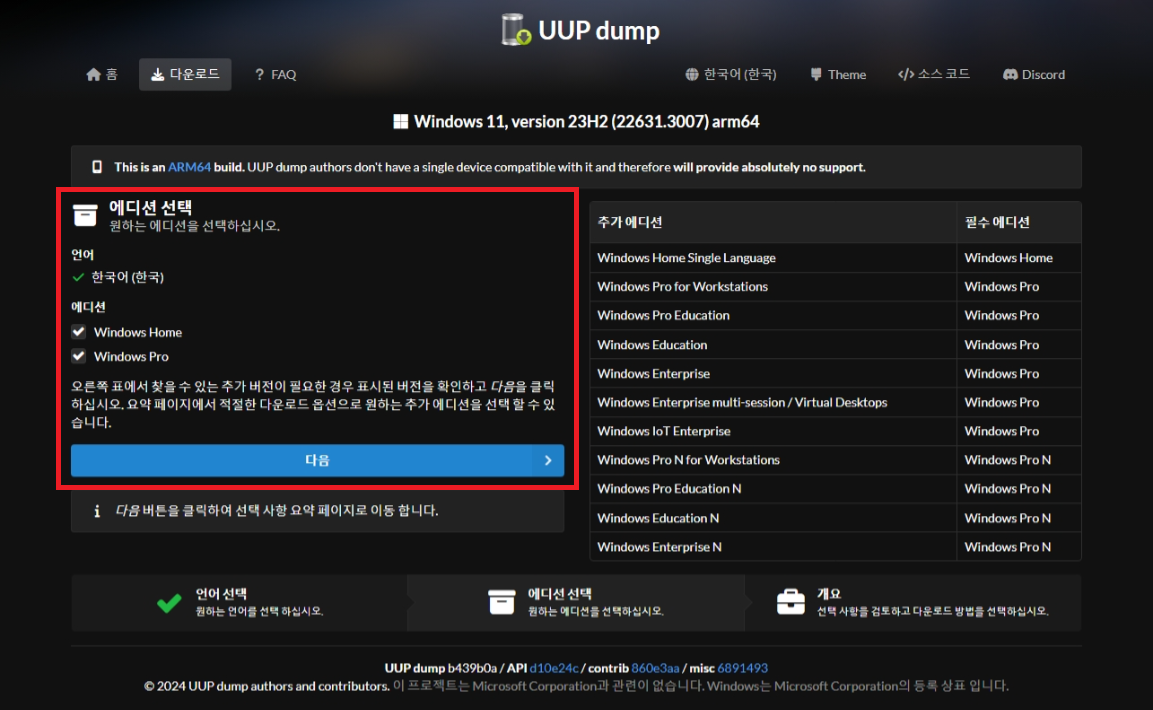Uncheck the Windows Pro edition checkbox
This screenshot has height=710, width=1153.
79,356
